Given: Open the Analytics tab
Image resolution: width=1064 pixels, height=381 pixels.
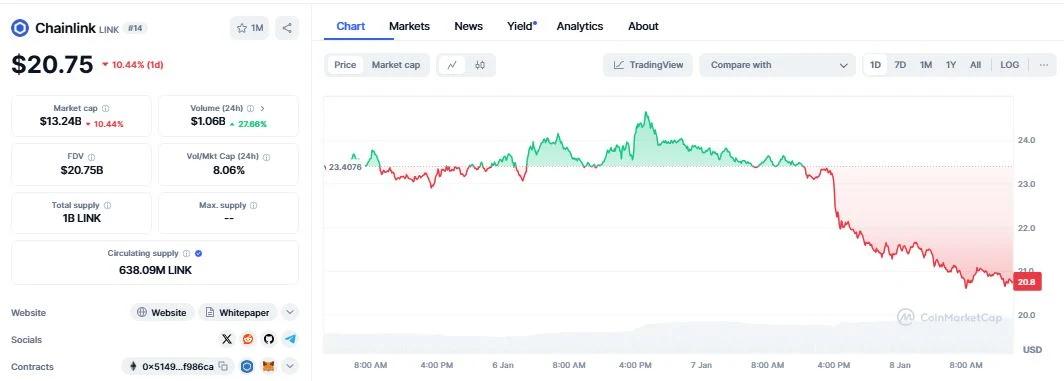Looking at the screenshot, I should [580, 26].
